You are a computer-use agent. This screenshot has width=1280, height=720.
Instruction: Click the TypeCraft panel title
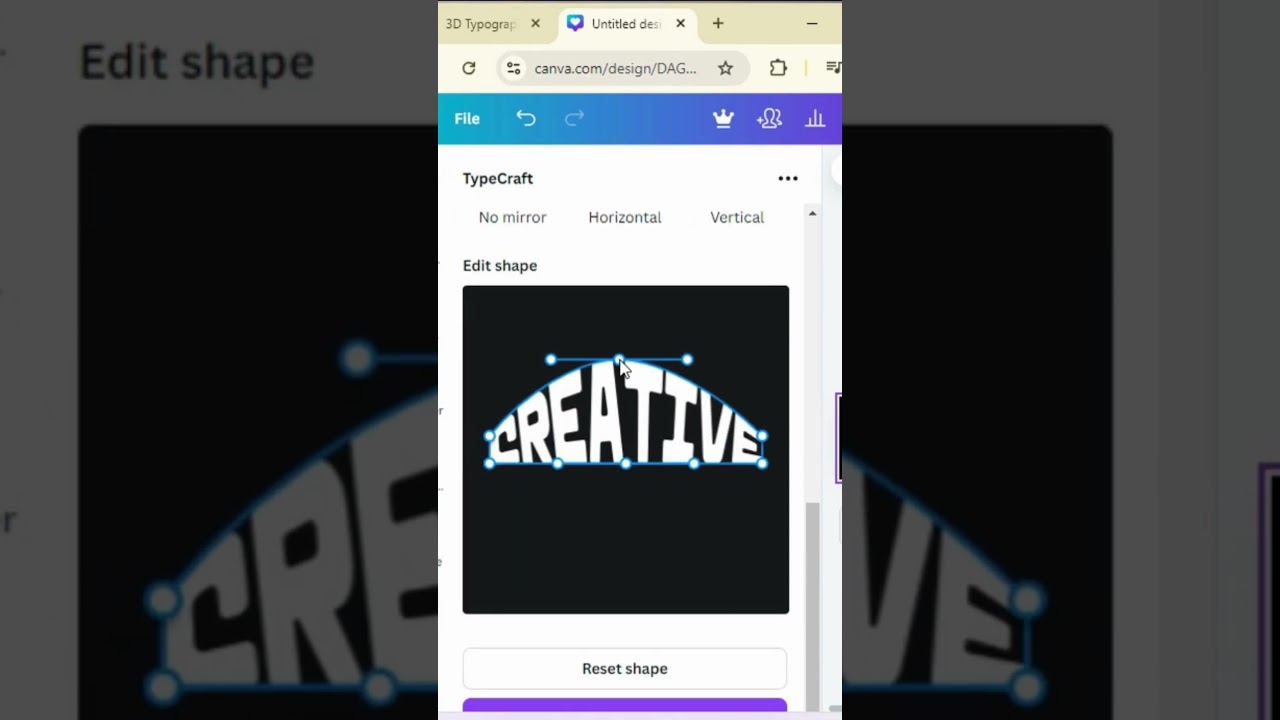pyautogui.click(x=498, y=178)
